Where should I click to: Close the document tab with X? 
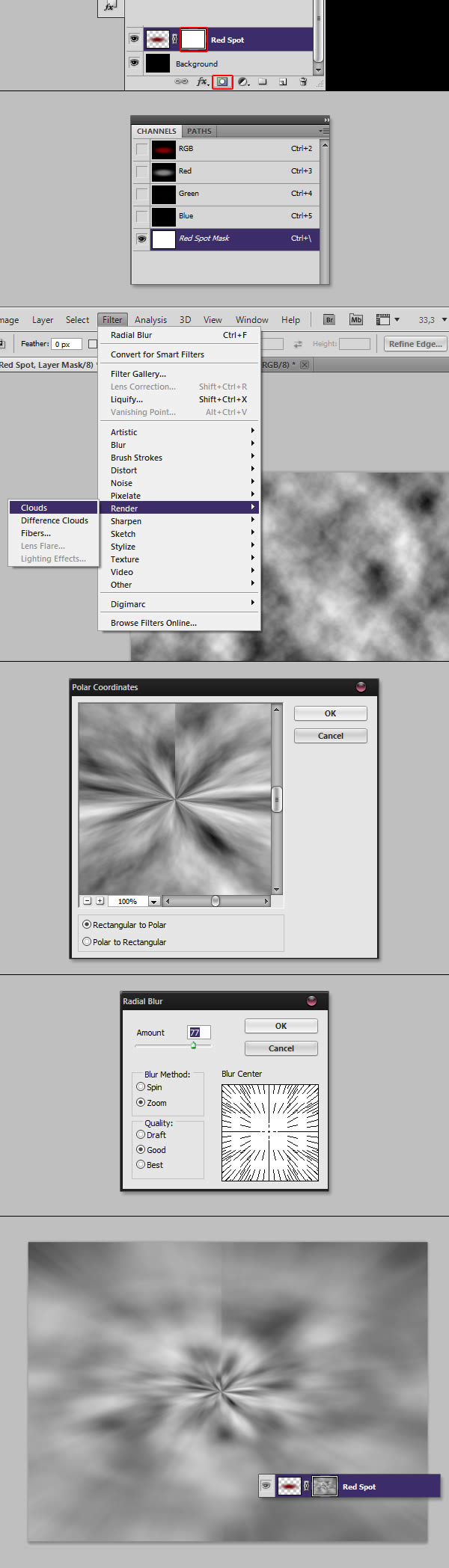305,365
